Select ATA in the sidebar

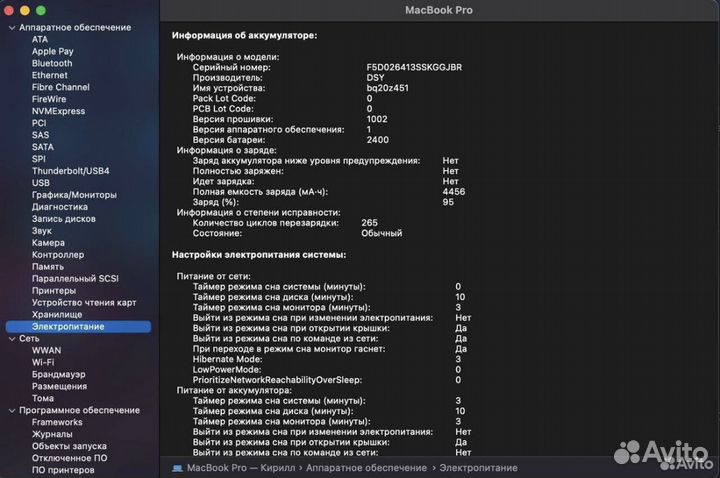pyautogui.click(x=40, y=39)
